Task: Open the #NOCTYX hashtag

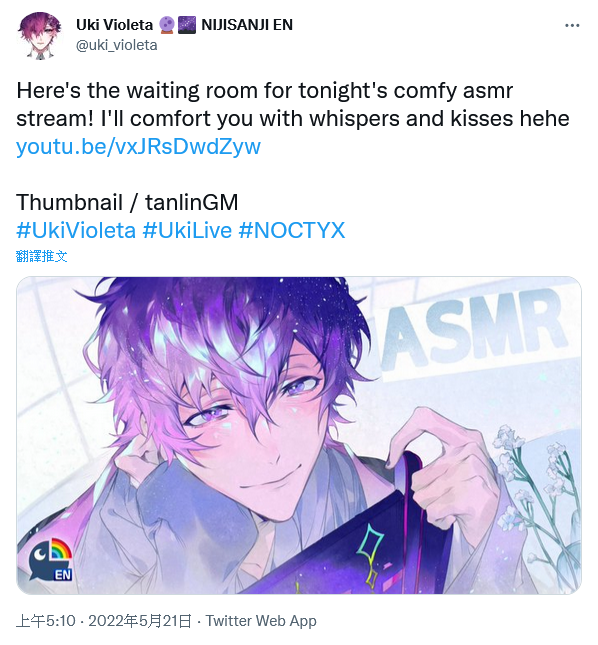Action: [x=292, y=230]
